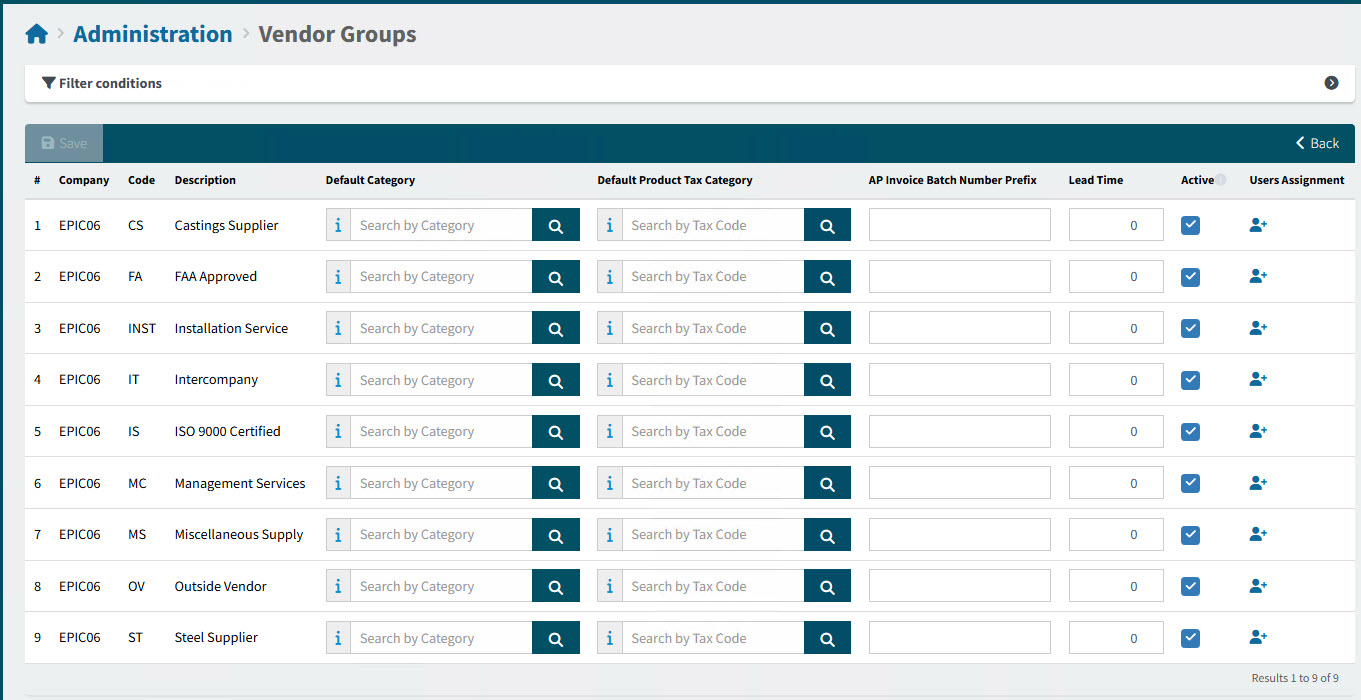Open the home icon in the breadcrumb
The image size is (1361, 700).
(x=36, y=32)
